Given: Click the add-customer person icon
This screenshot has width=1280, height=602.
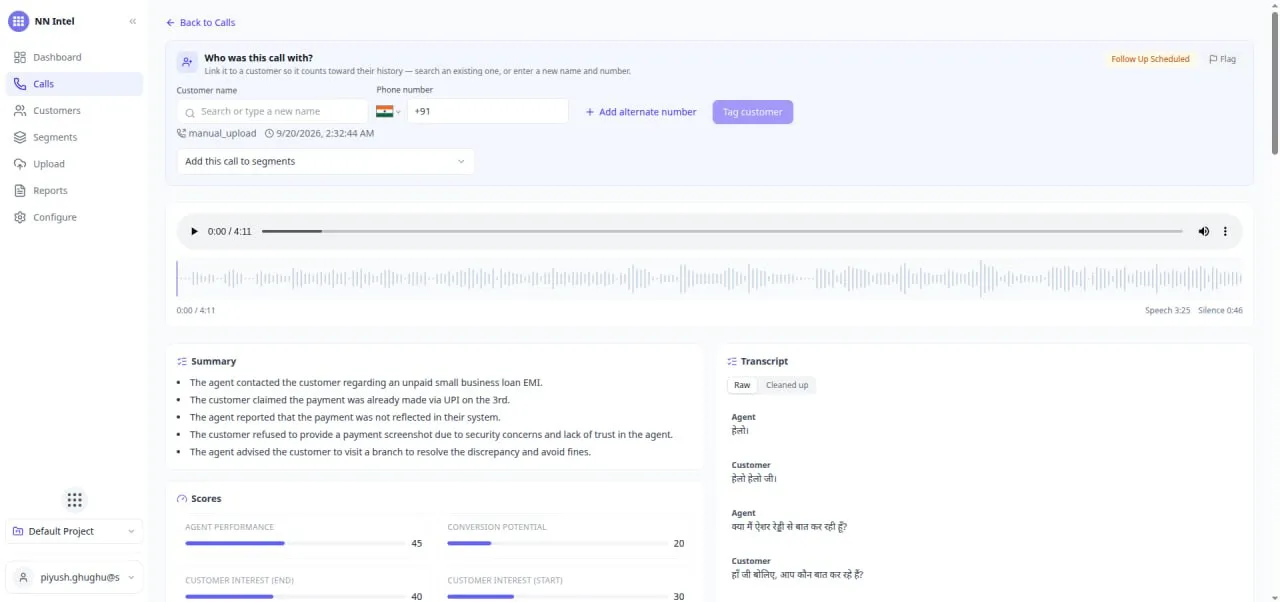Looking at the screenshot, I should tap(187, 62).
